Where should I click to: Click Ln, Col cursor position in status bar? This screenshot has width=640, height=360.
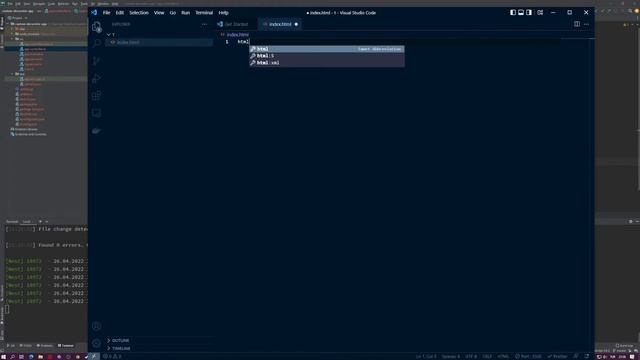[x=426, y=356]
